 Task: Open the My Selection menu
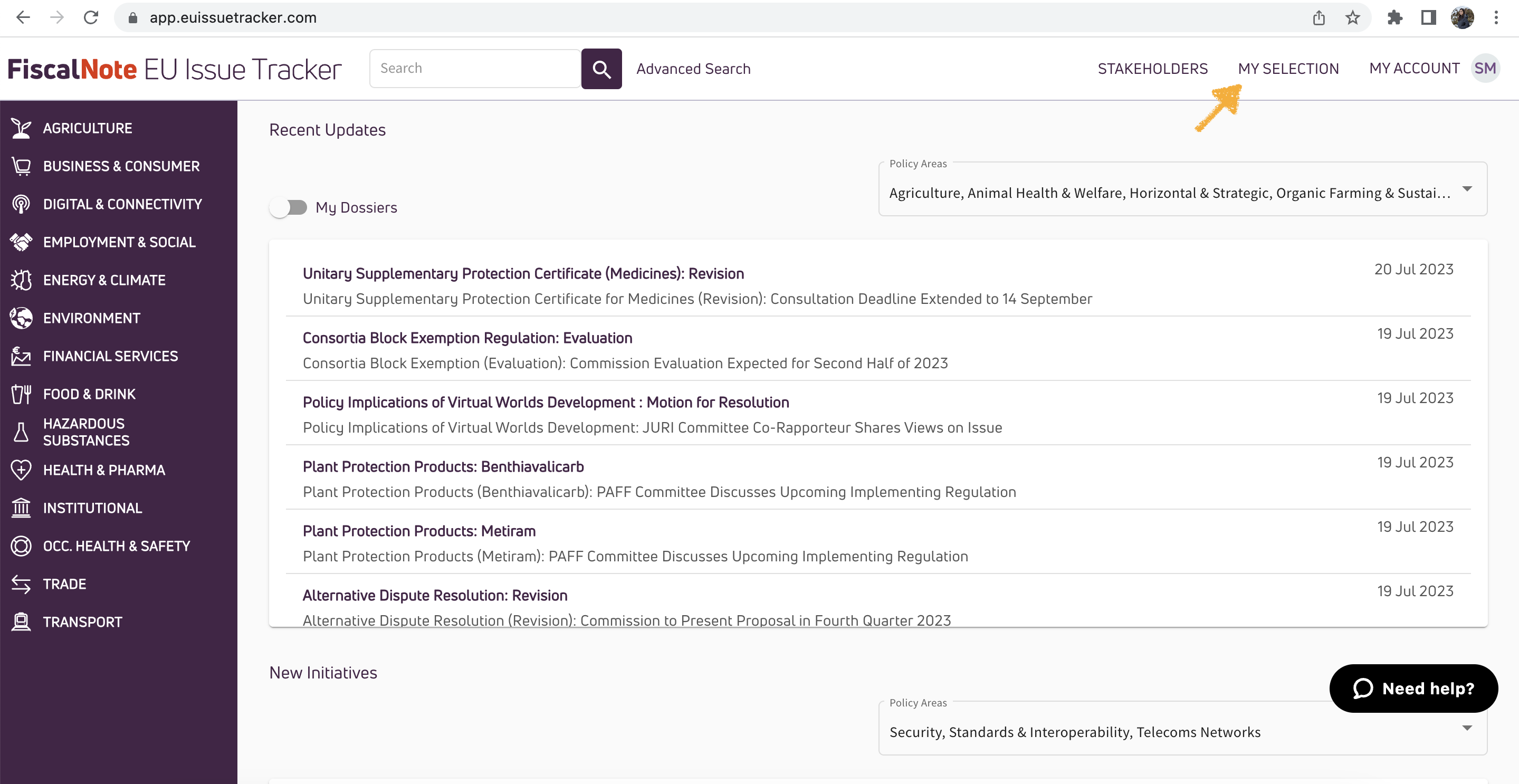(x=1288, y=69)
